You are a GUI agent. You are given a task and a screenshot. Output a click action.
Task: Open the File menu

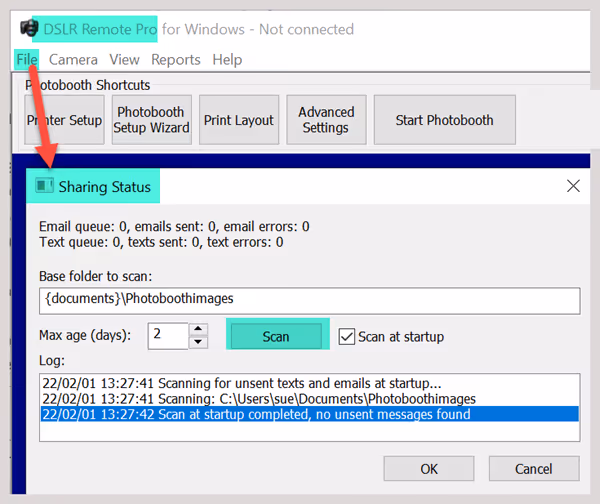[x=27, y=60]
